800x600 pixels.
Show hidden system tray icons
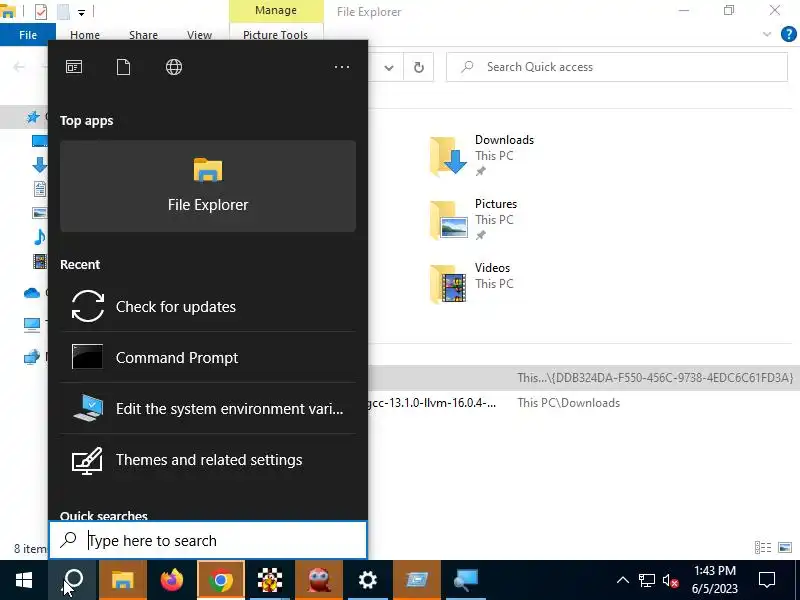pos(622,580)
